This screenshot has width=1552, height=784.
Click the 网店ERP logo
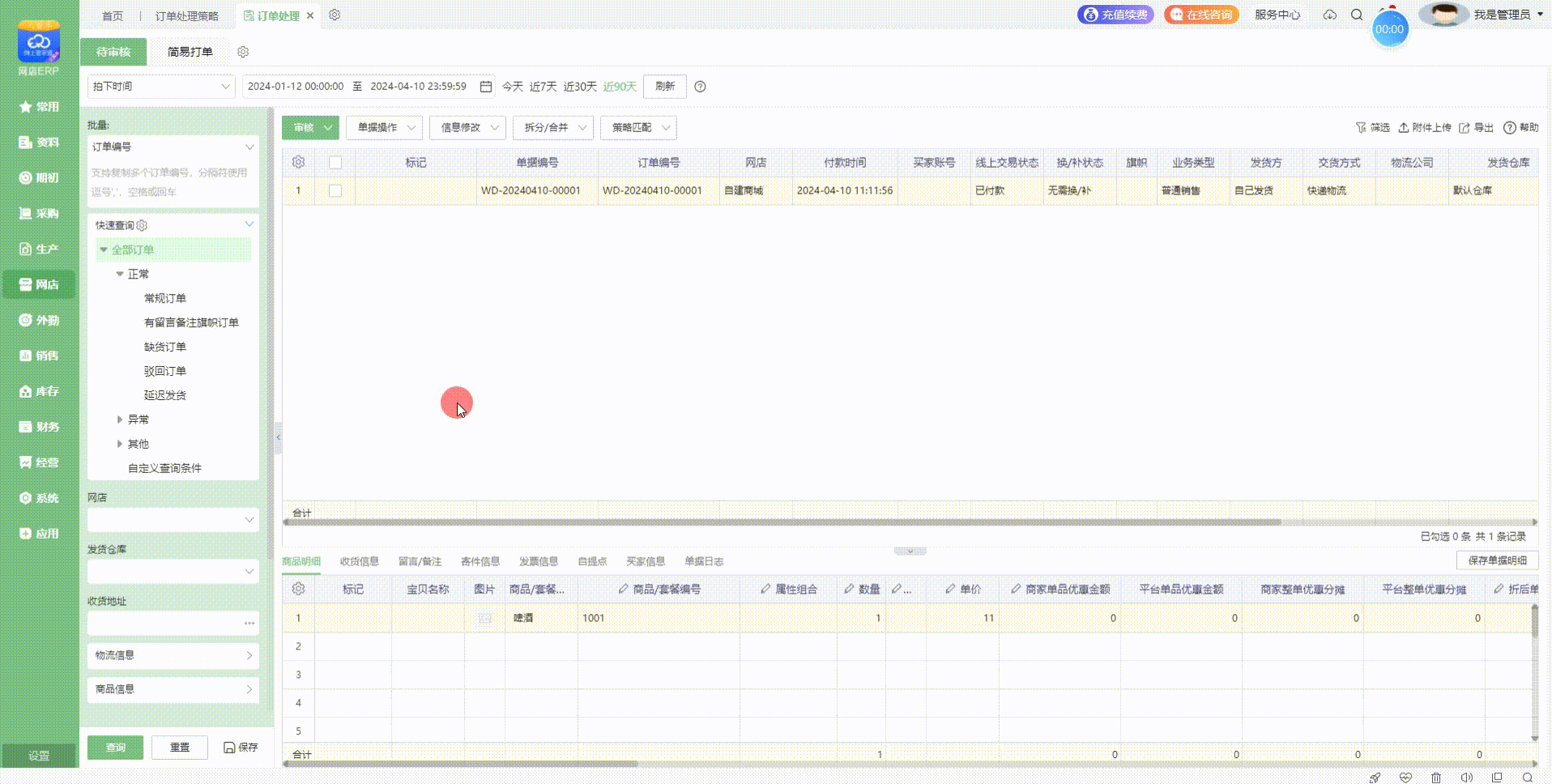(39, 49)
